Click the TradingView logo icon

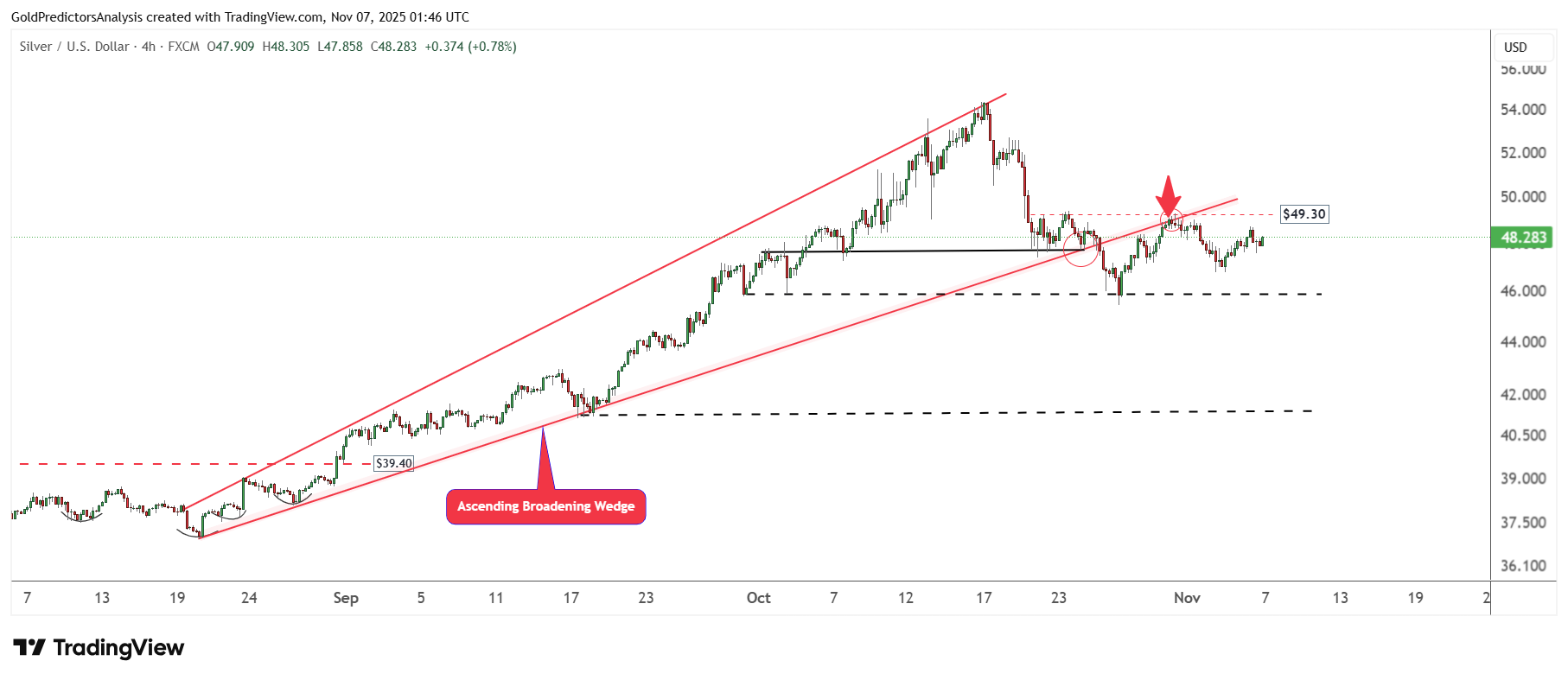[29, 647]
